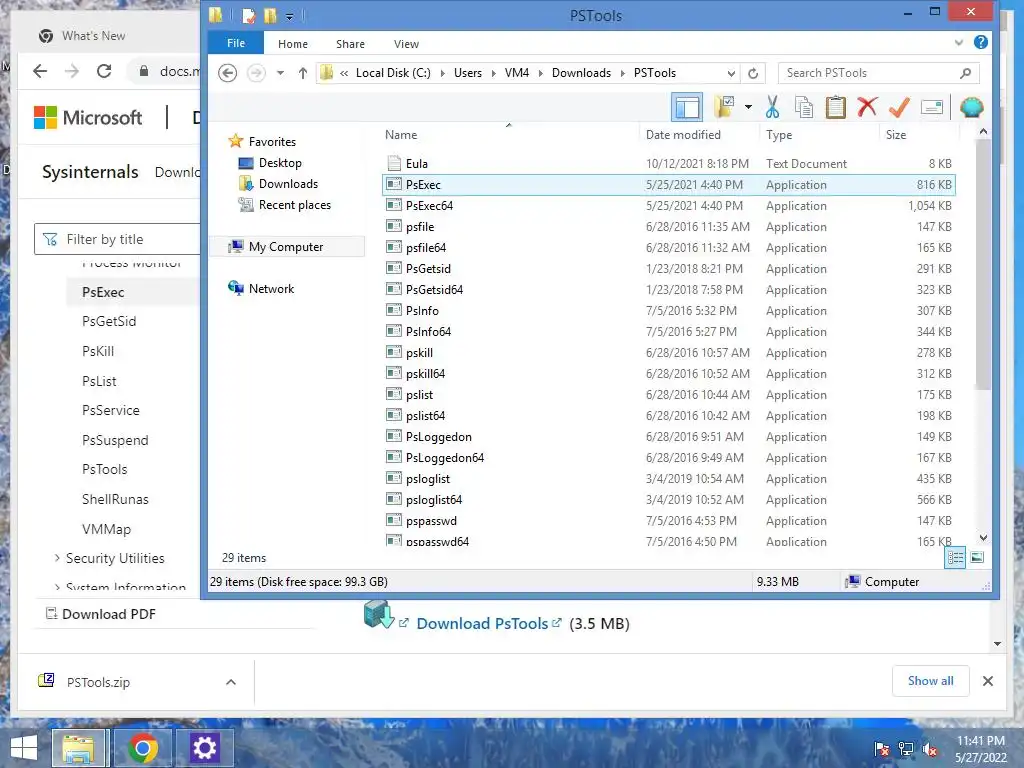Open PsGetSid in the Sysinternals sidebar
Image resolution: width=1024 pixels, height=768 pixels.
[109, 321]
